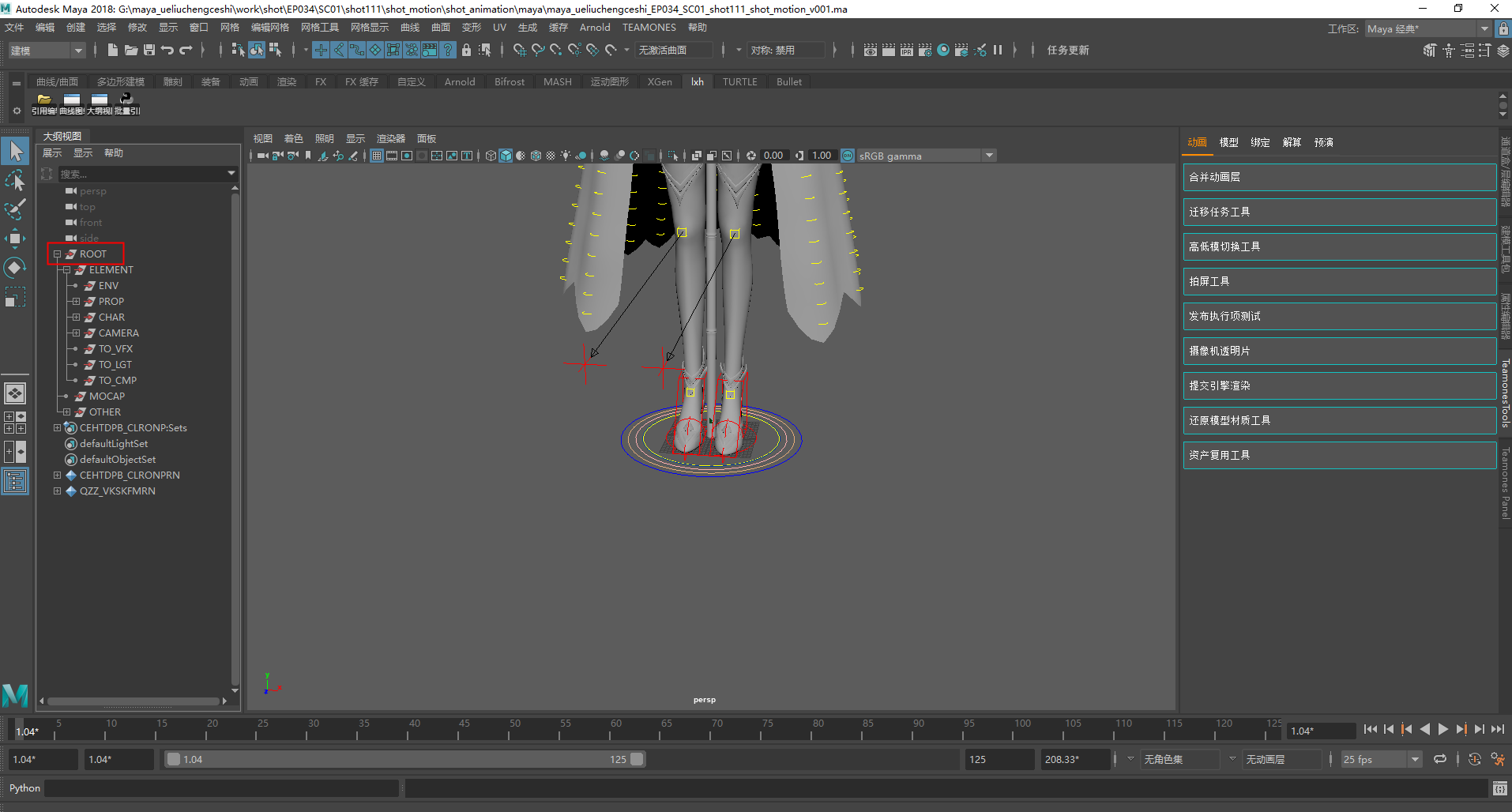
Task: Click the Open Render View clapperboard icon
Action: (x=870, y=50)
